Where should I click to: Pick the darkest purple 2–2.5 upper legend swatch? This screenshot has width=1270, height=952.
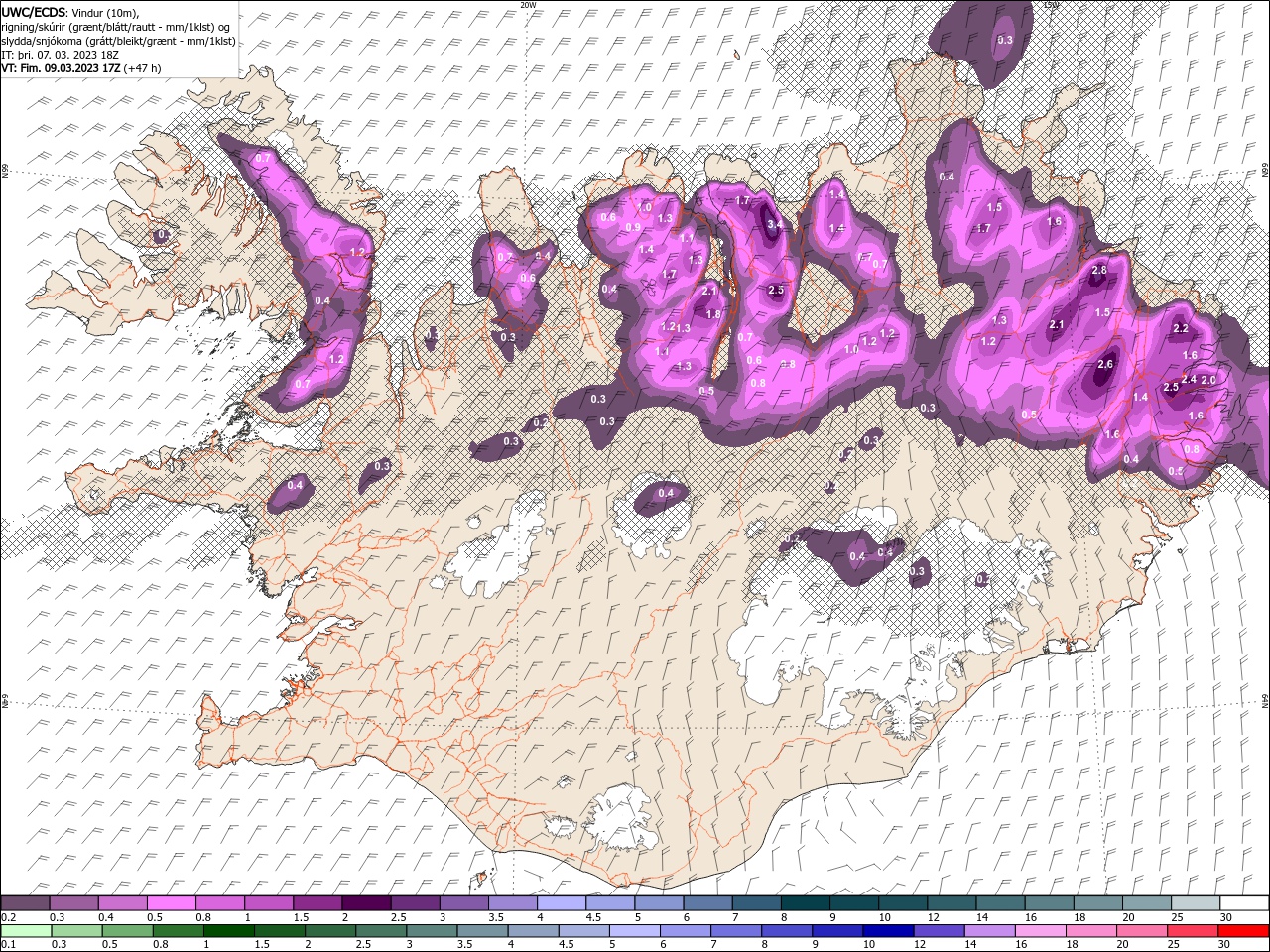point(366,903)
